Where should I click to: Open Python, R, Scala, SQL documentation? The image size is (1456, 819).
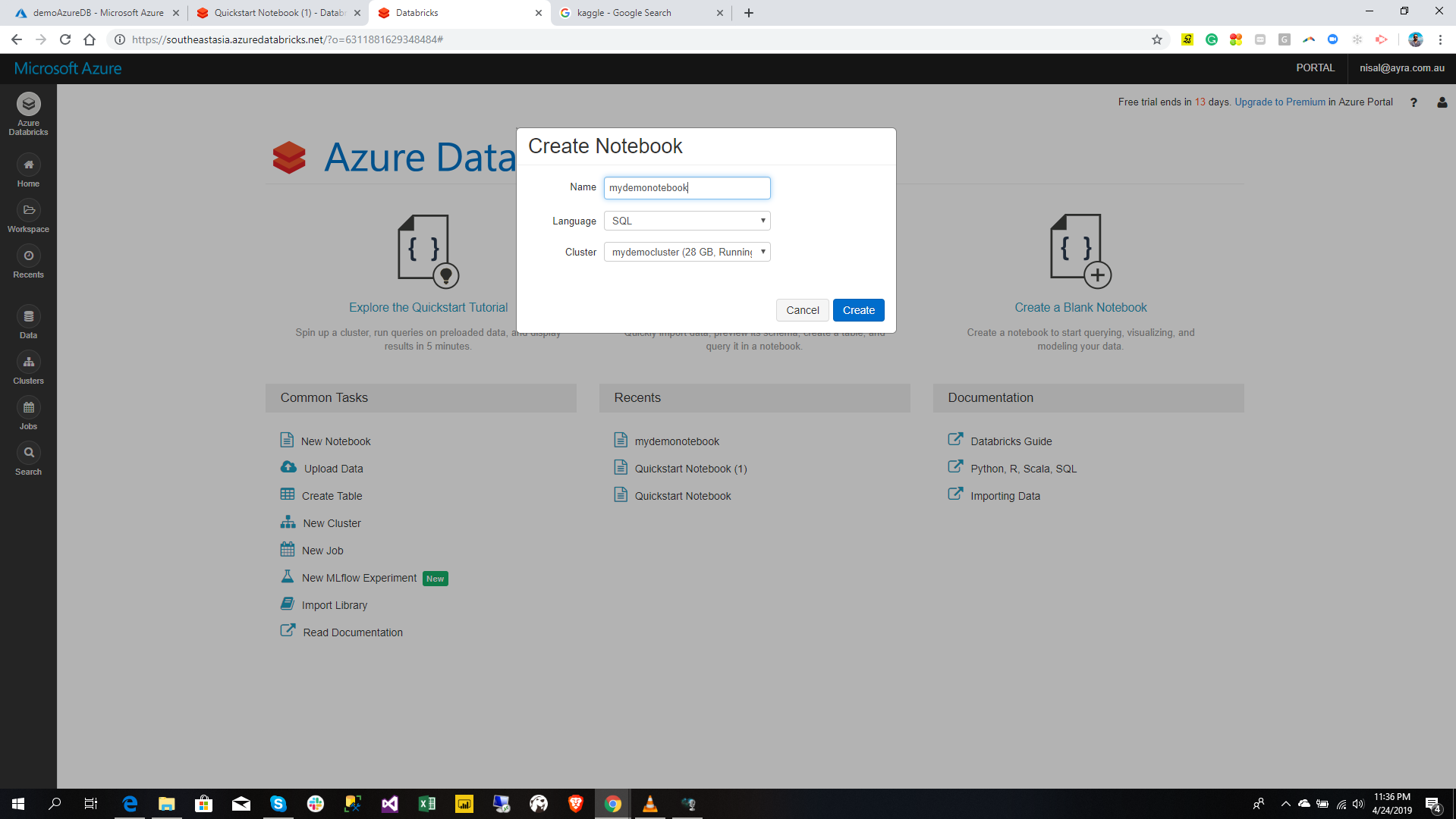1012,468
